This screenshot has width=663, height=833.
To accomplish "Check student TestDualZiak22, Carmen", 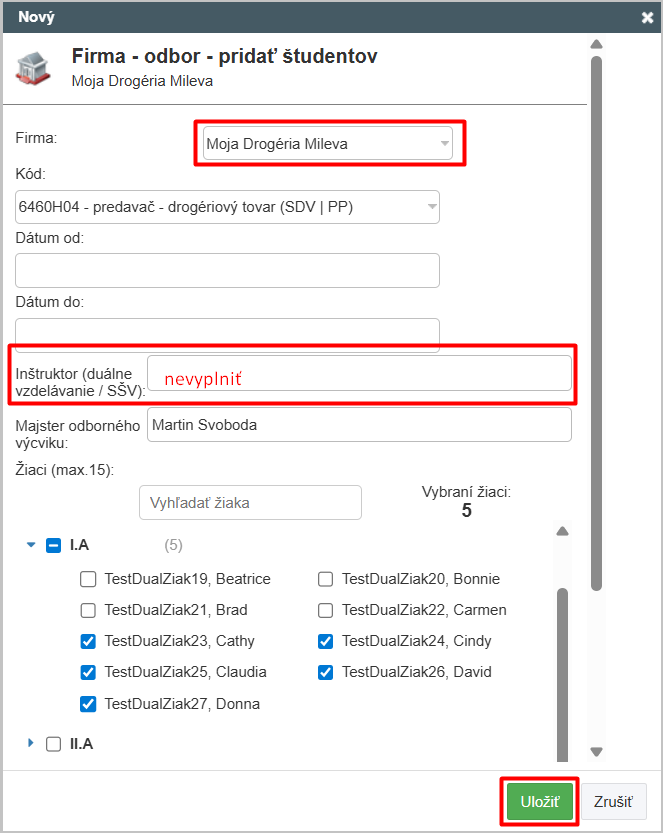I will (326, 610).
